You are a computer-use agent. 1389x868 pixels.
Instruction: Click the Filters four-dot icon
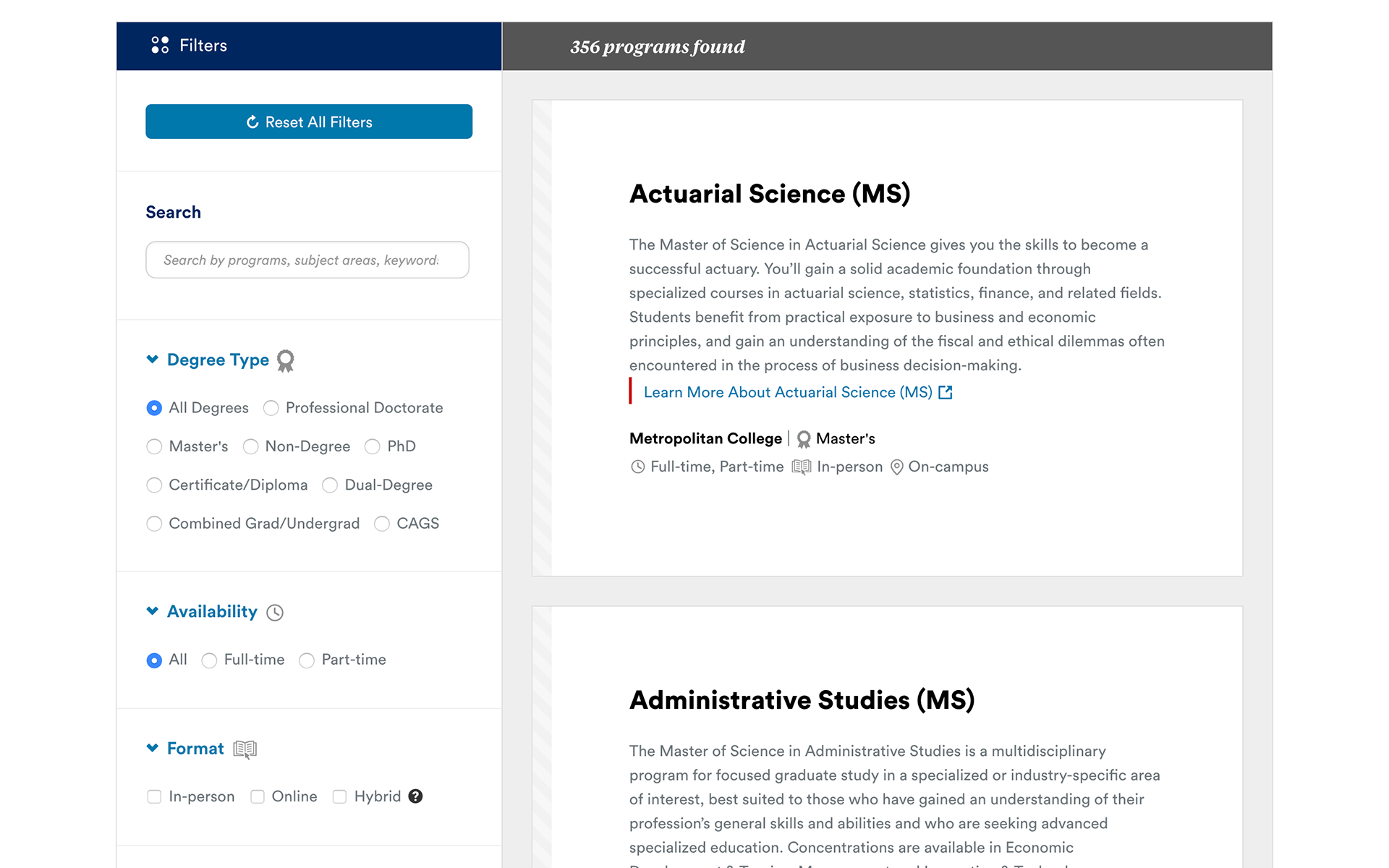160,45
